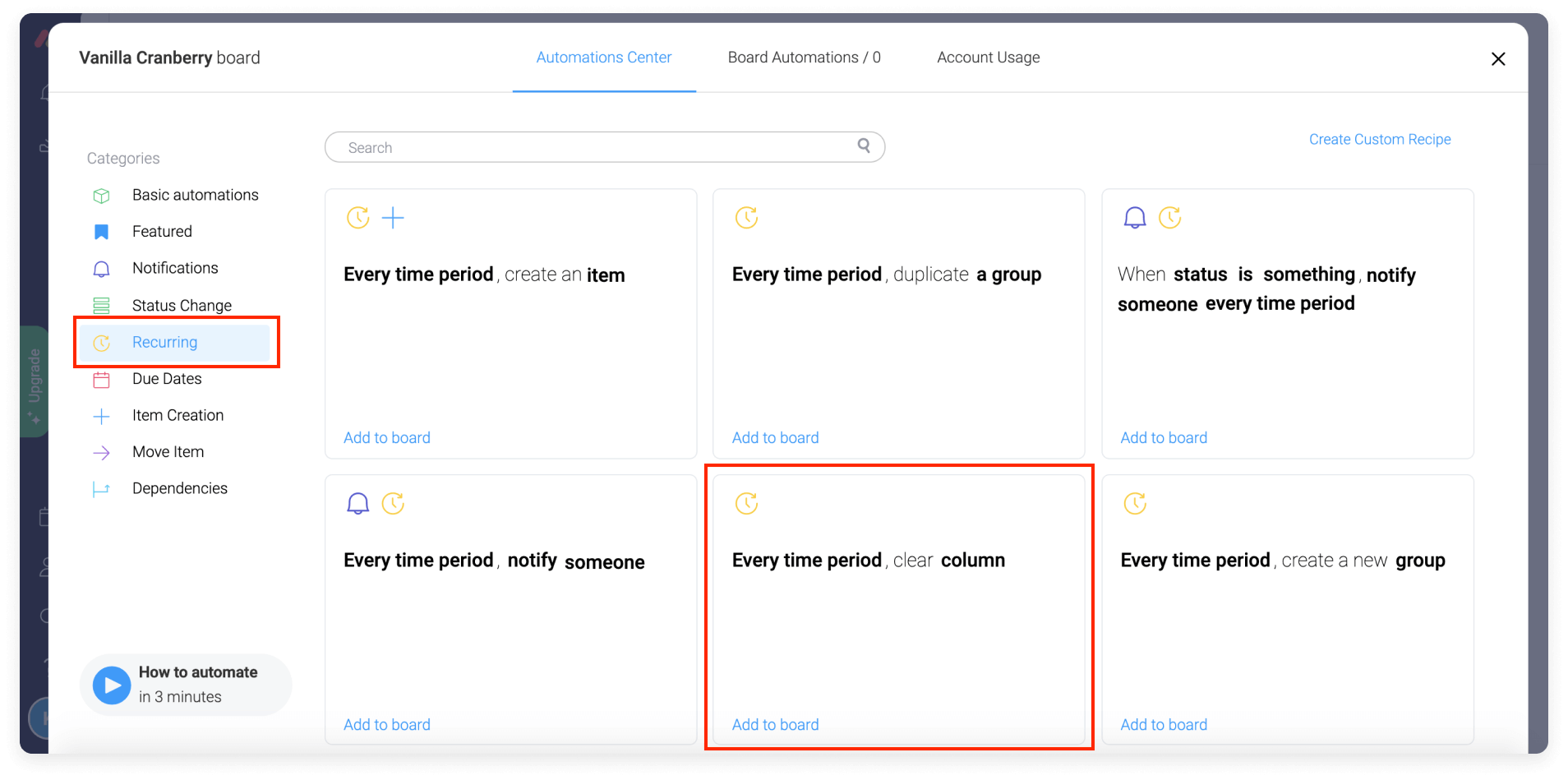
Task: Click the Status Change category icon
Action: [x=100, y=305]
